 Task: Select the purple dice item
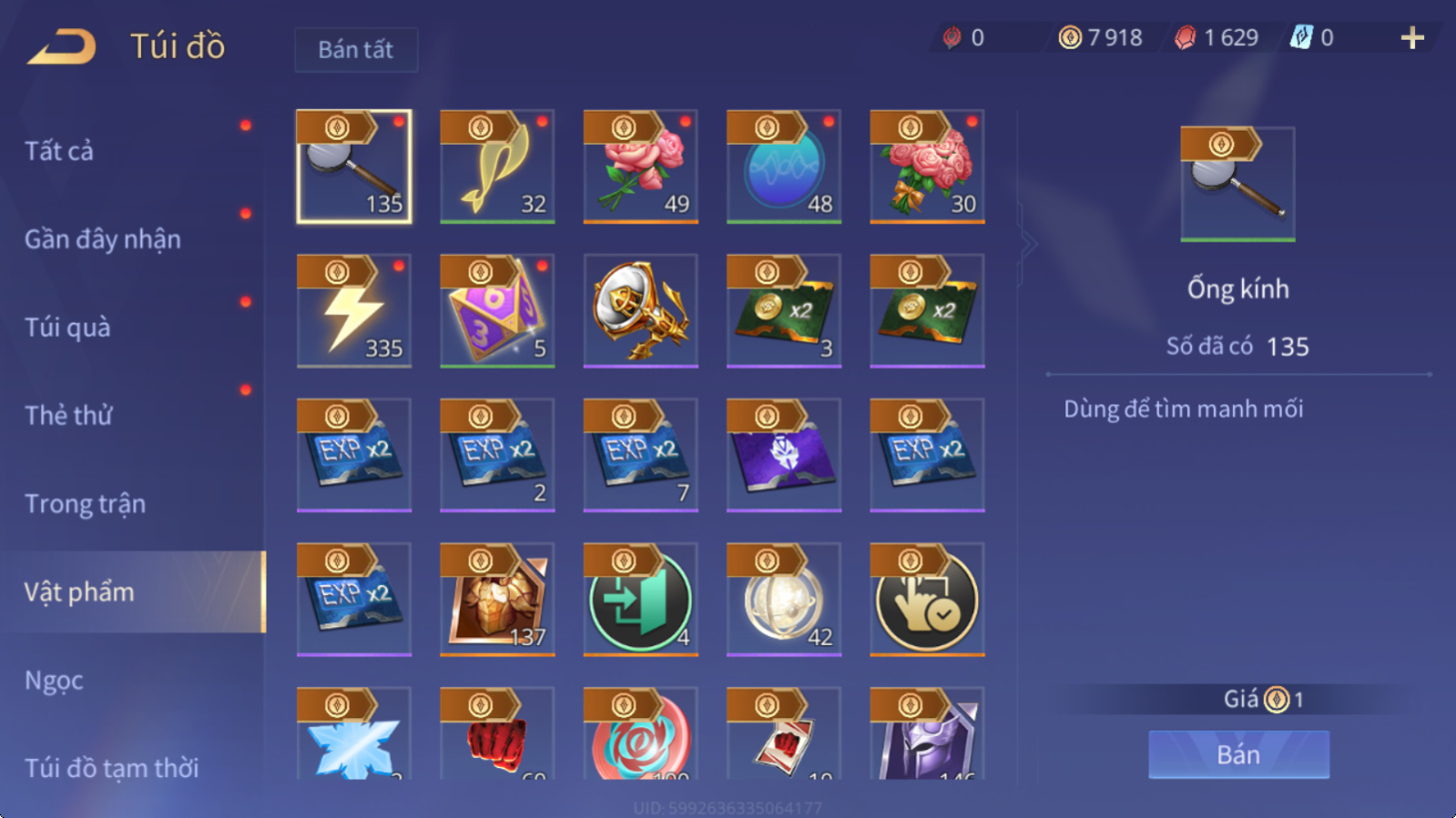[498, 311]
